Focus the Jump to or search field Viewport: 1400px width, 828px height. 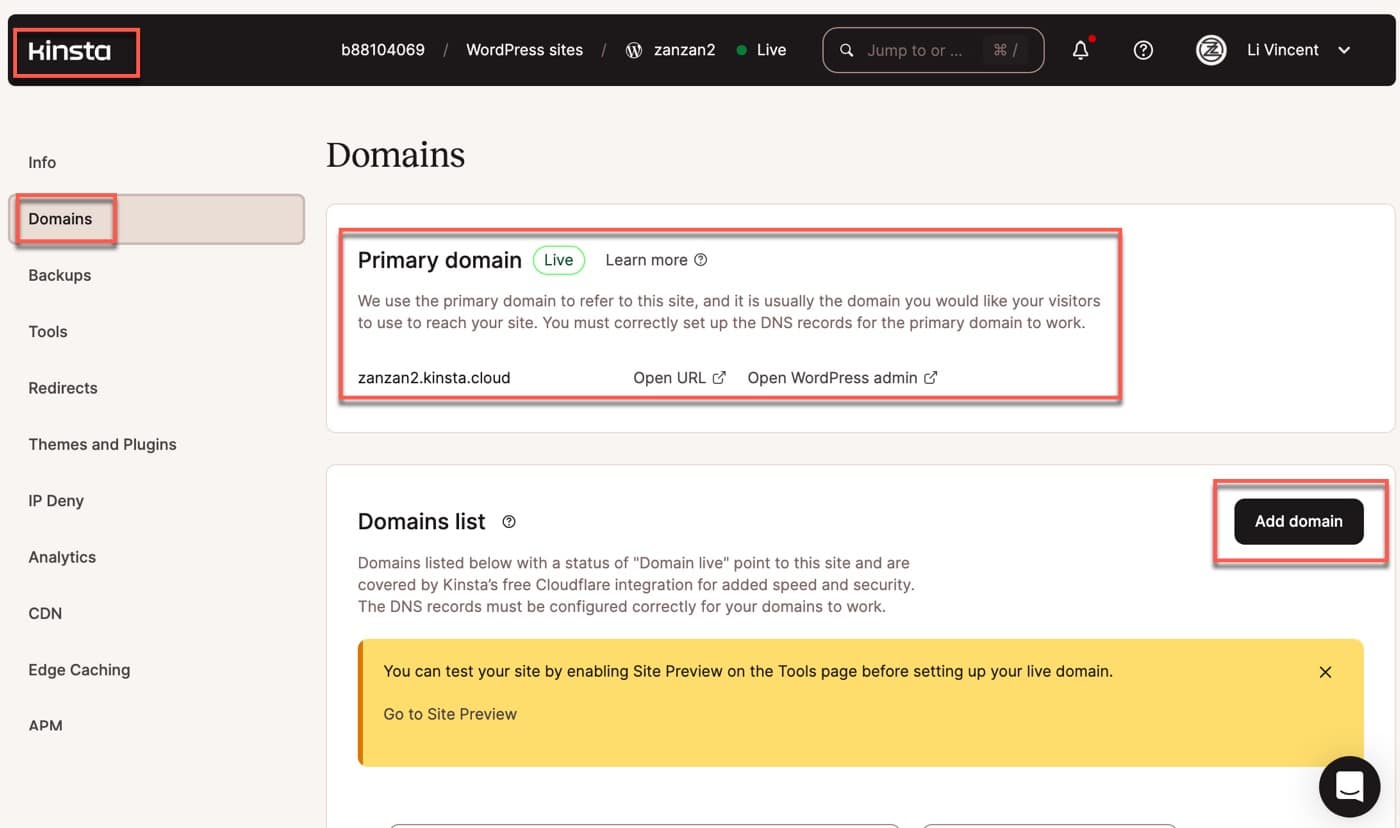[x=933, y=50]
